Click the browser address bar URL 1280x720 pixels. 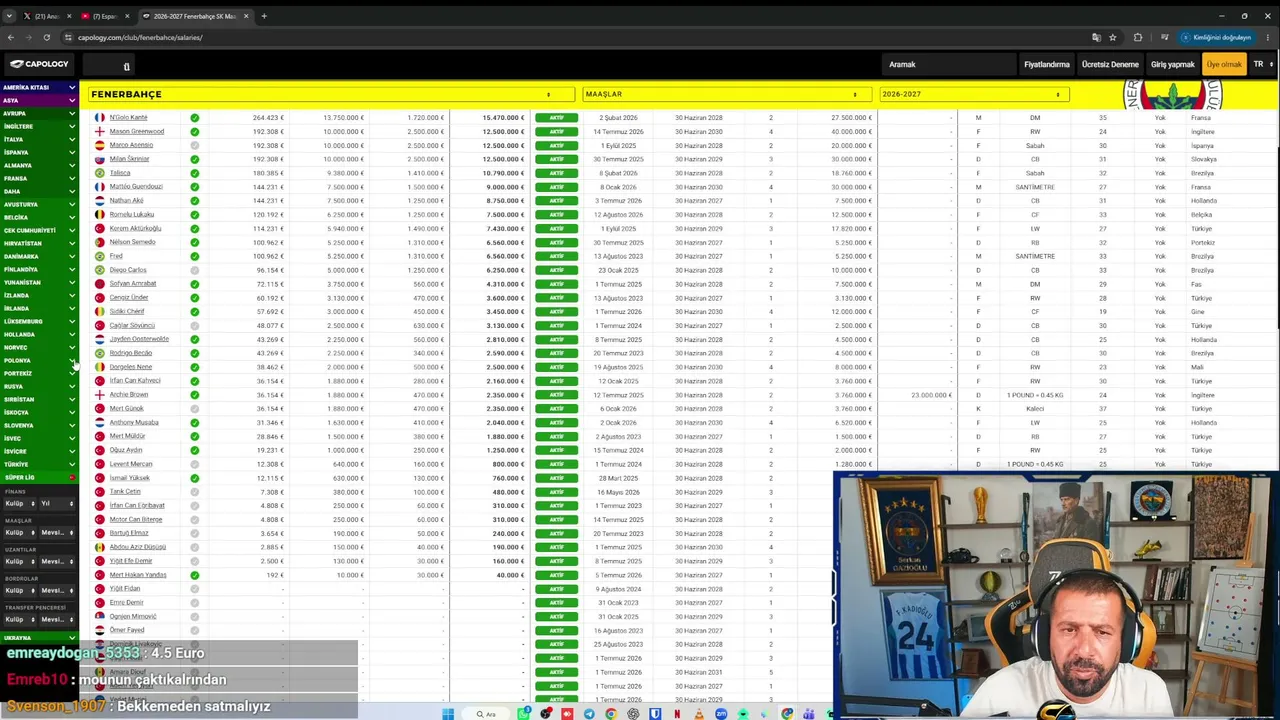pyautogui.click(x=141, y=37)
